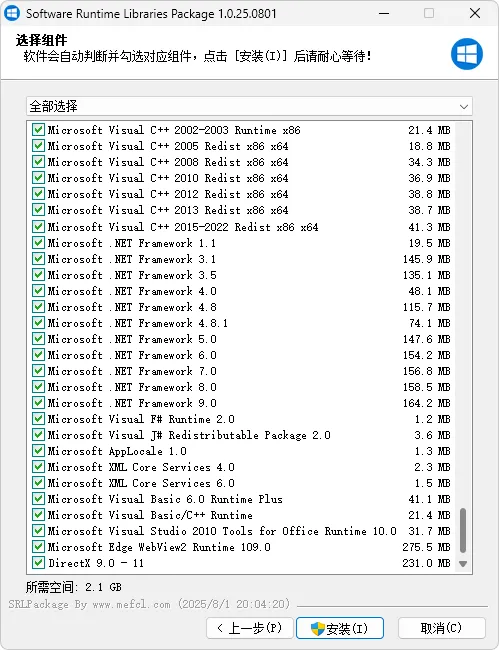Screen dimensions: 499x650
Task: Uncheck the .NET Framework 7.0 checkbox
Action: click(38, 371)
